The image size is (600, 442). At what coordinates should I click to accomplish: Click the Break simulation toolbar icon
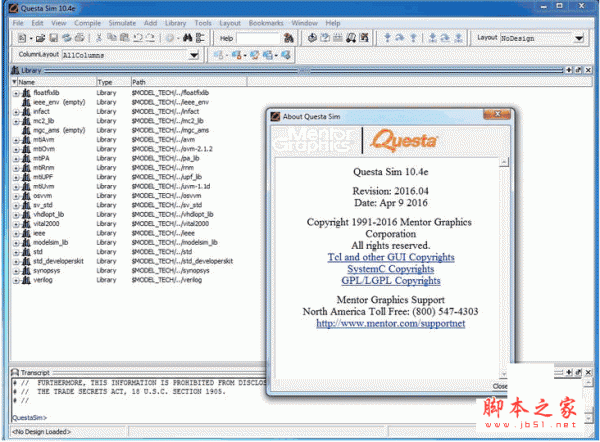tap(364, 38)
